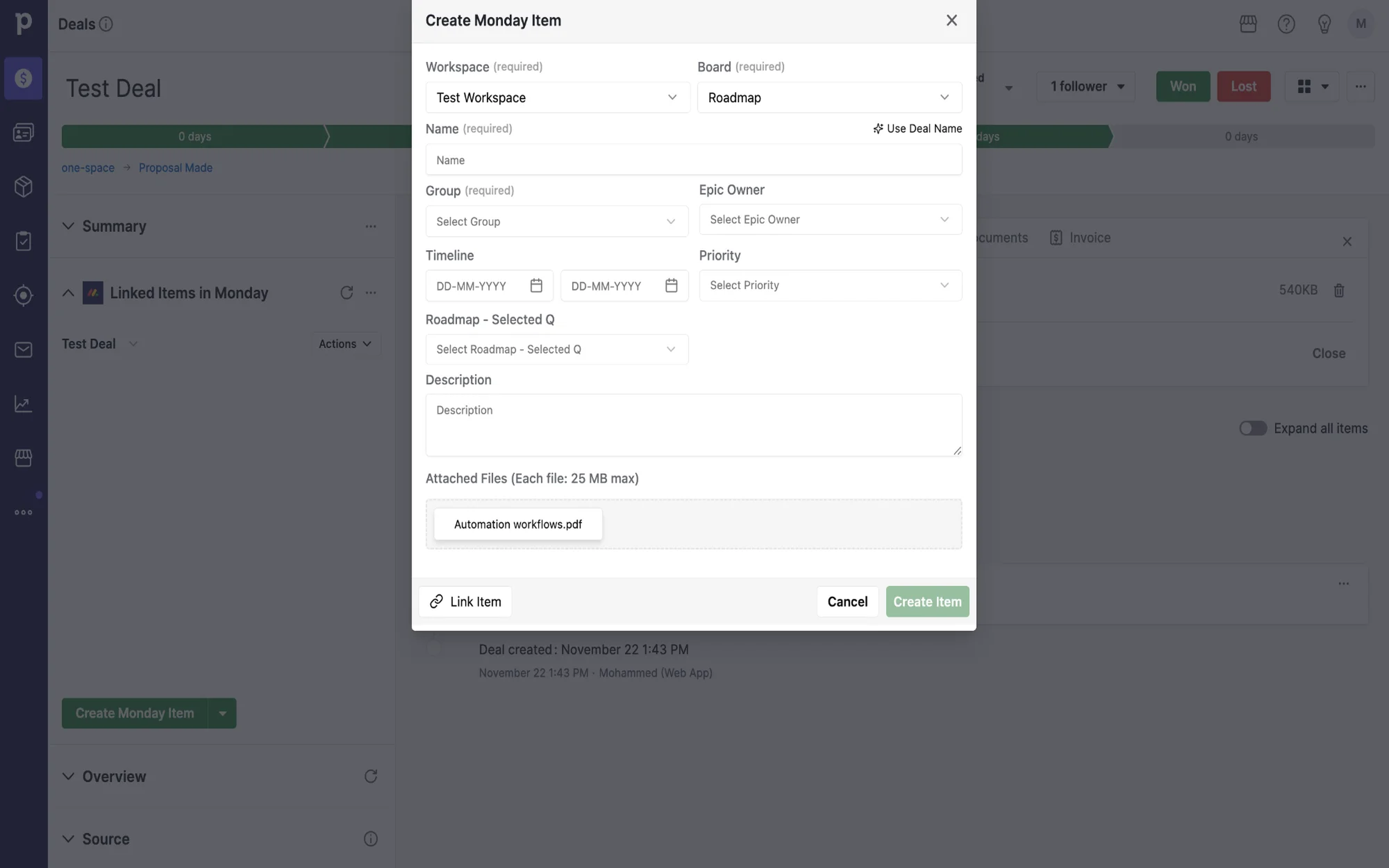Open Linked Items in Monday options menu
The height and width of the screenshot is (868, 1389).
371,293
